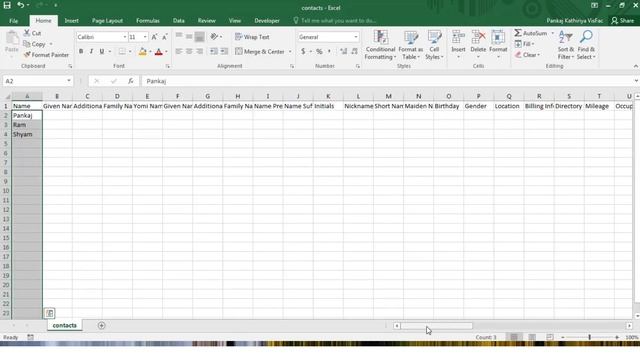The width and height of the screenshot is (640, 360).
Task: Click the Share button
Action: 622,20
